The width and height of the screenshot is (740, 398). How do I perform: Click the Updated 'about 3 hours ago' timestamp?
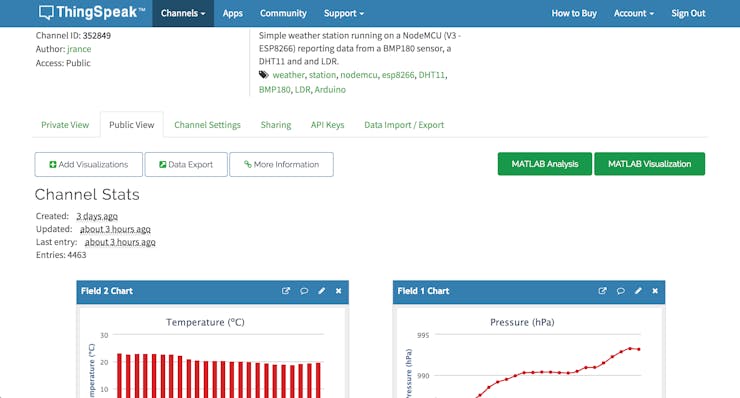pyautogui.click(x=115, y=229)
